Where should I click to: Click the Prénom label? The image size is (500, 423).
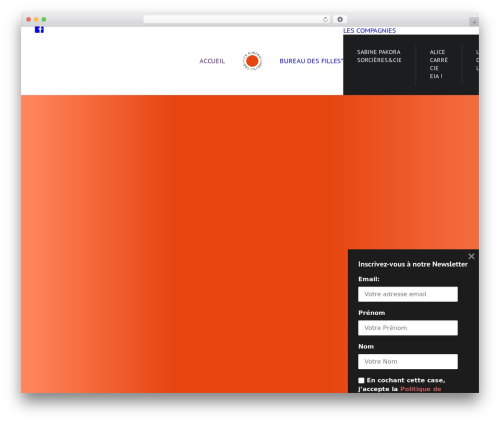click(x=372, y=313)
